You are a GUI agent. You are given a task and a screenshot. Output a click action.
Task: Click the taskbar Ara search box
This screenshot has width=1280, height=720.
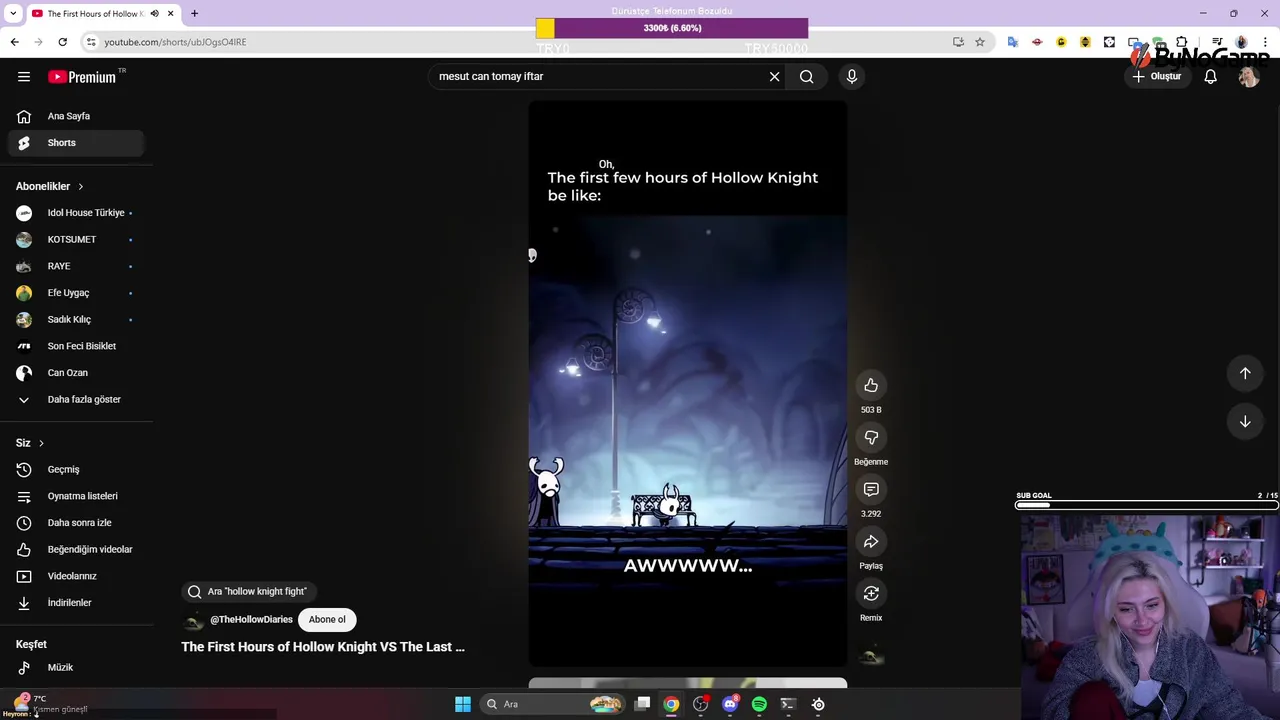[552, 704]
